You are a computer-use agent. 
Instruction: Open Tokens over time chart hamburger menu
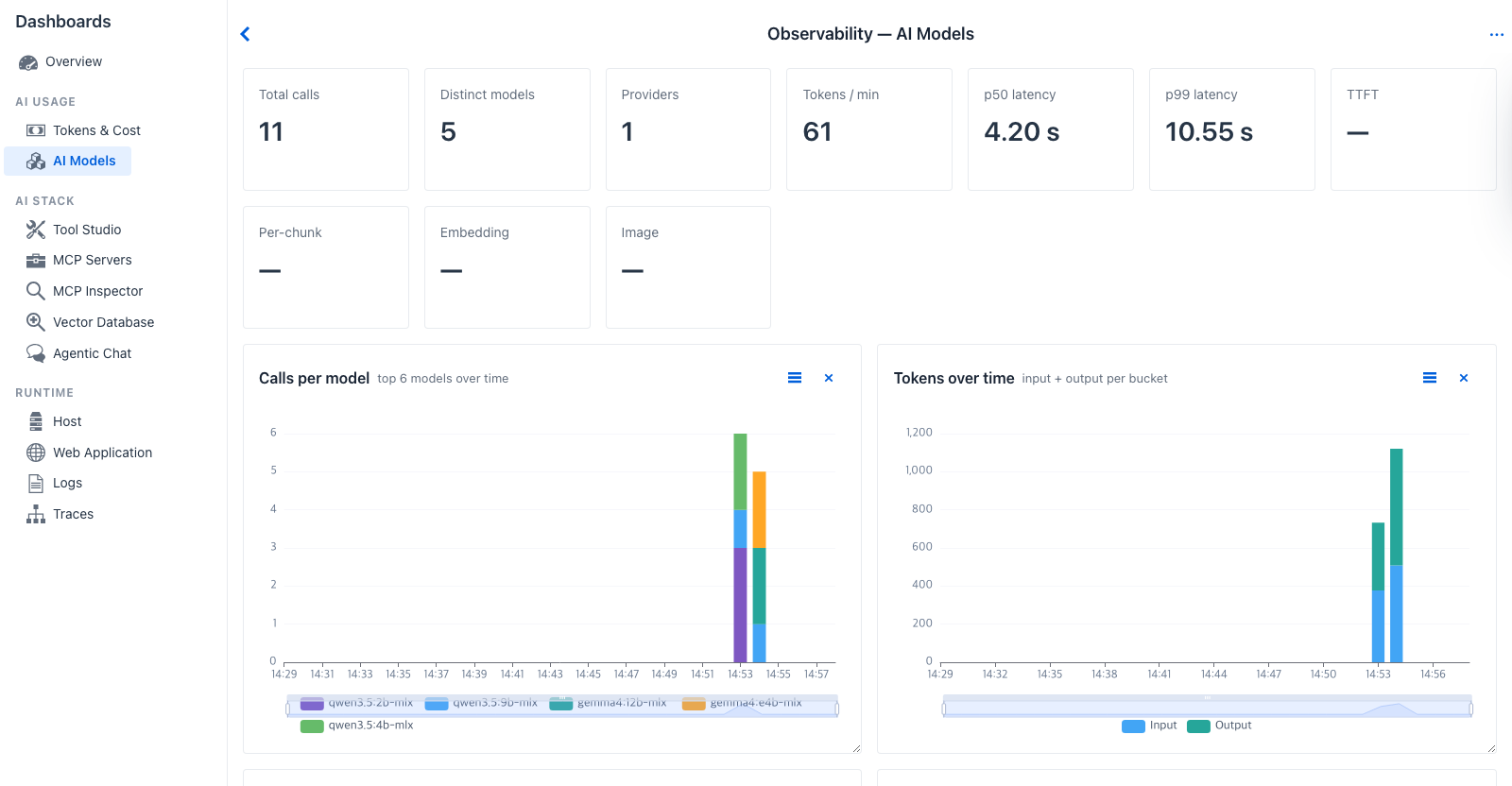1430,378
